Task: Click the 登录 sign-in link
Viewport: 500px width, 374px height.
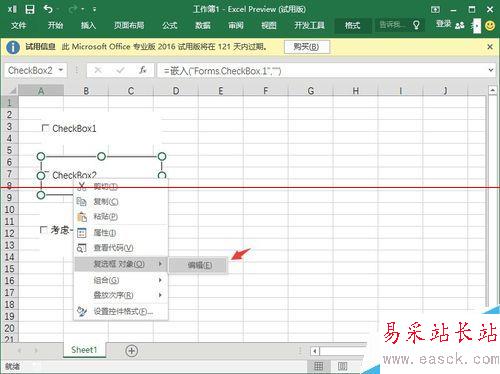Action: (444, 24)
